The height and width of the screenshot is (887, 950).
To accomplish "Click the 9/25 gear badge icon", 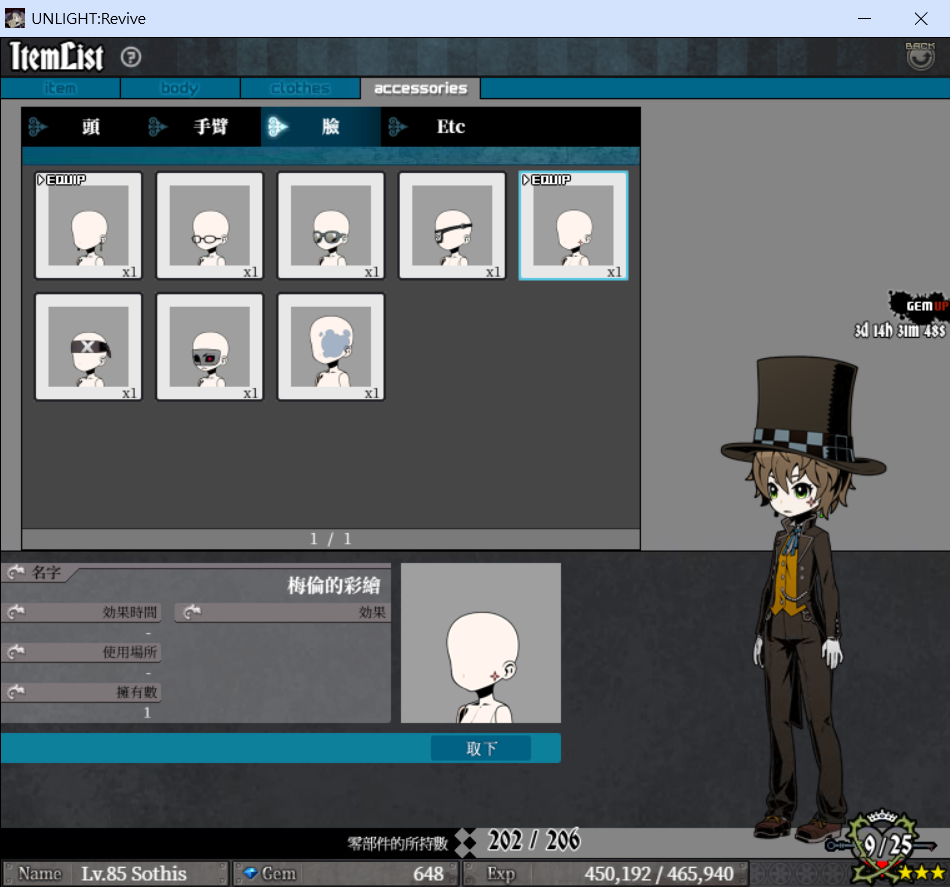I will [x=884, y=846].
